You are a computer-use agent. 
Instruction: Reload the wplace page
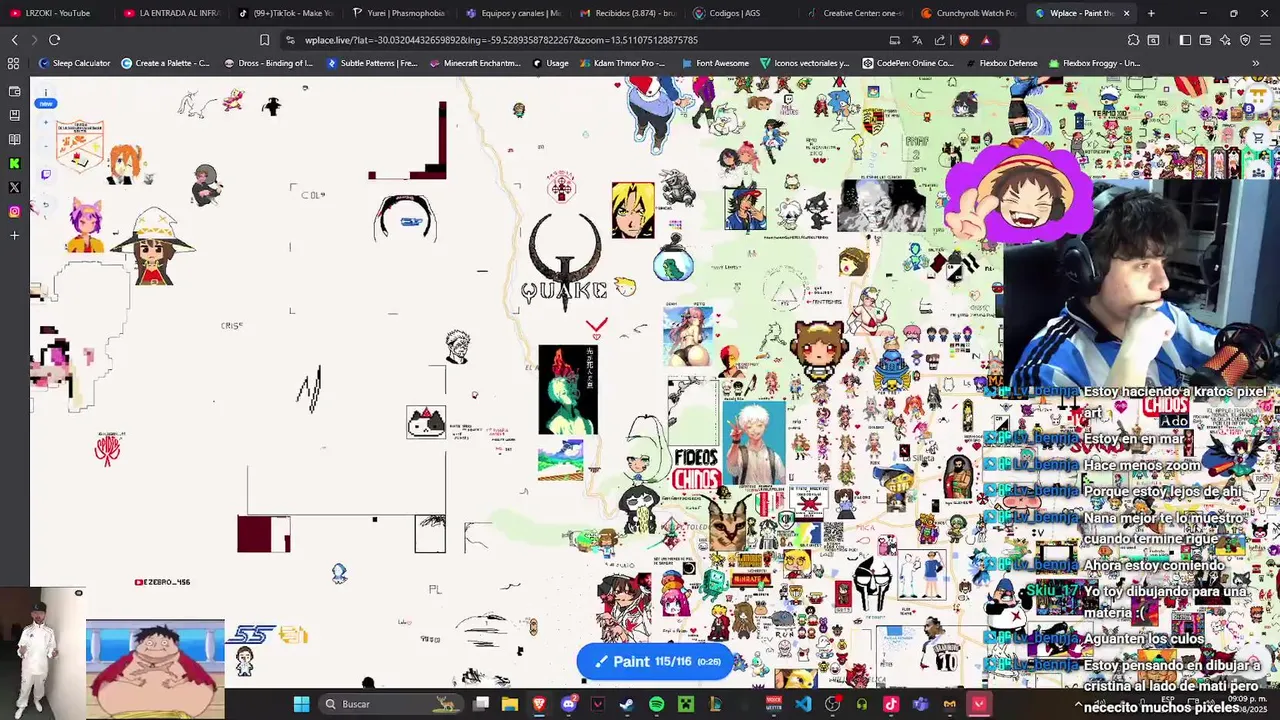tap(54, 40)
